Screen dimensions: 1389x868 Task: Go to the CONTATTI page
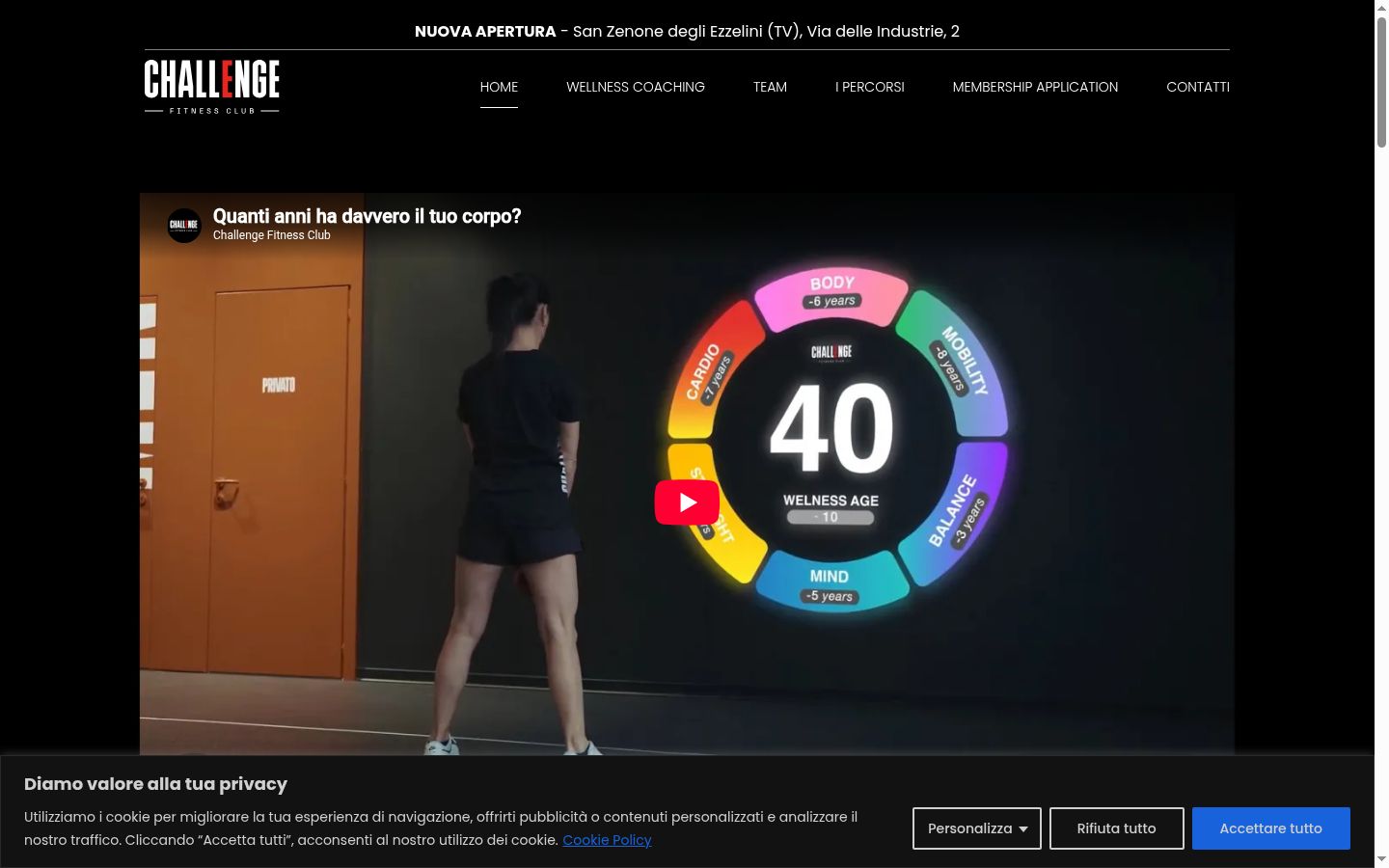(1198, 87)
